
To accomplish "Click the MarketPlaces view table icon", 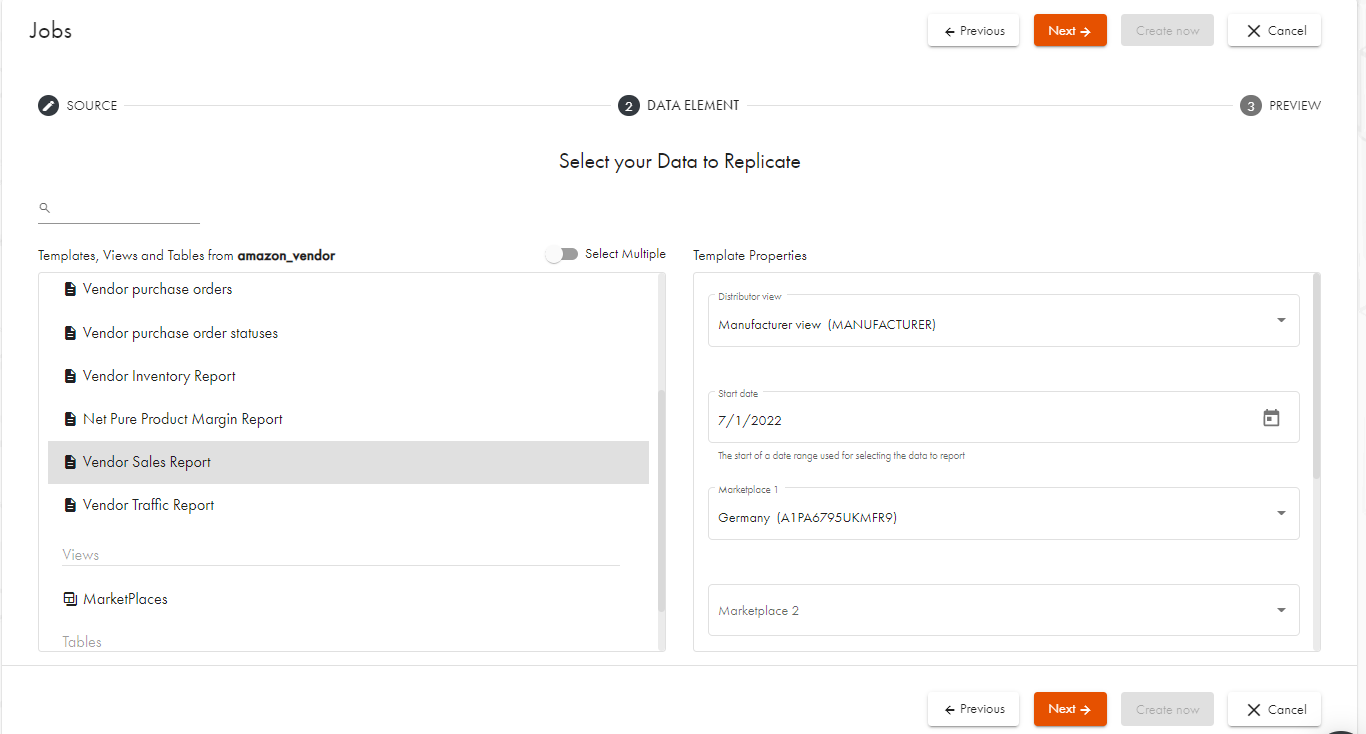I will point(70,599).
